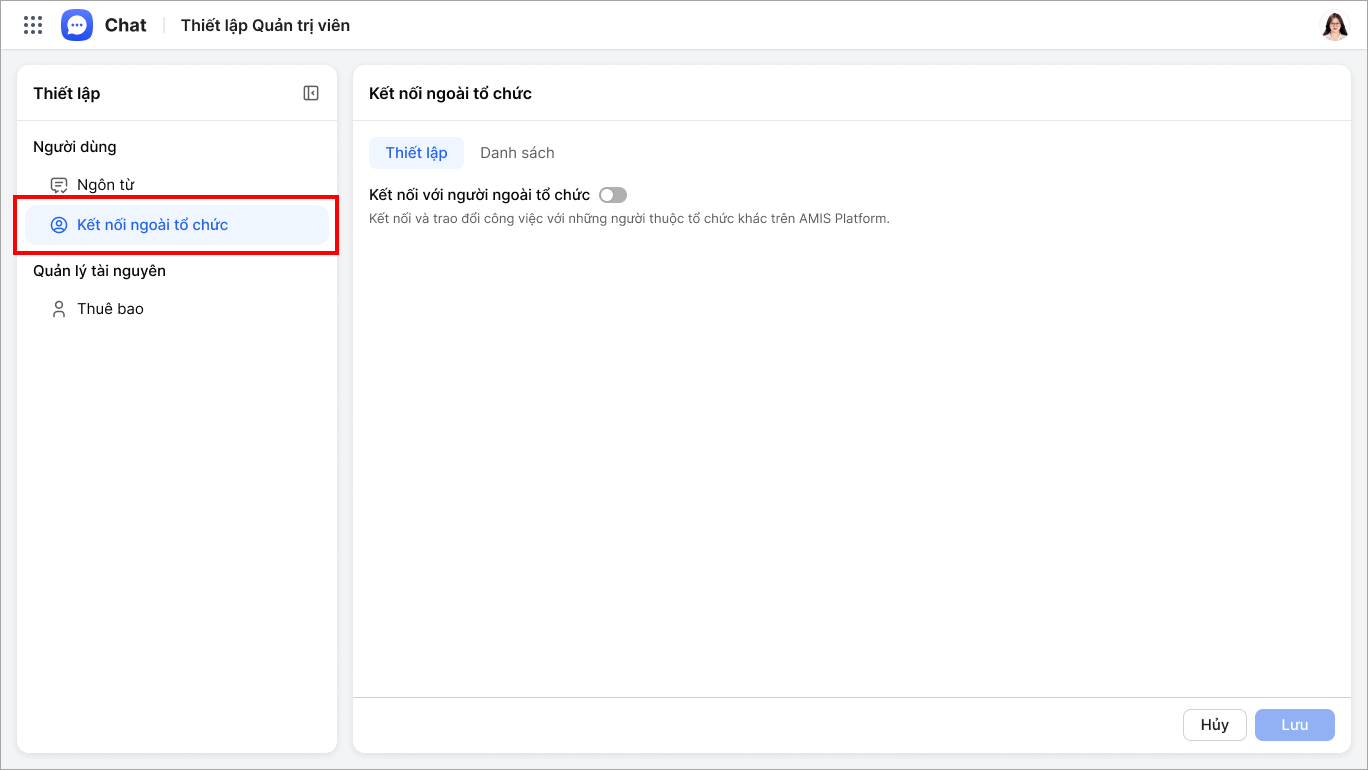
Task: Click the Ngôn từ speech bubble icon
Action: point(59,185)
